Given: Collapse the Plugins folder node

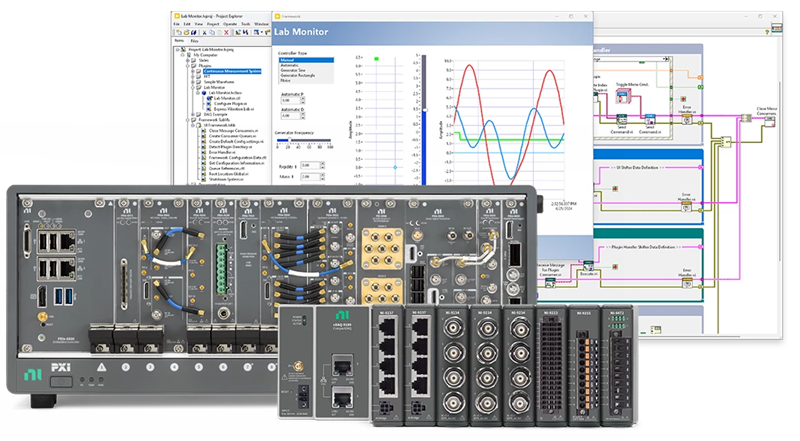Looking at the screenshot, I should click(188, 65).
